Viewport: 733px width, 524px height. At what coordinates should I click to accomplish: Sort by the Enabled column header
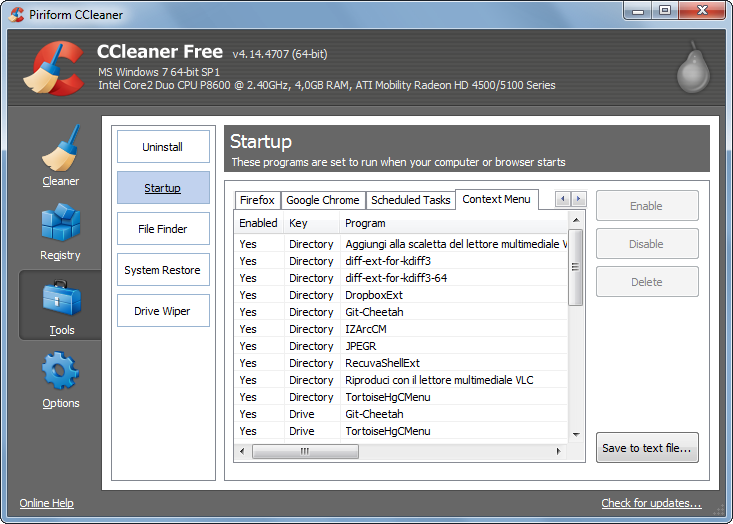click(x=259, y=223)
